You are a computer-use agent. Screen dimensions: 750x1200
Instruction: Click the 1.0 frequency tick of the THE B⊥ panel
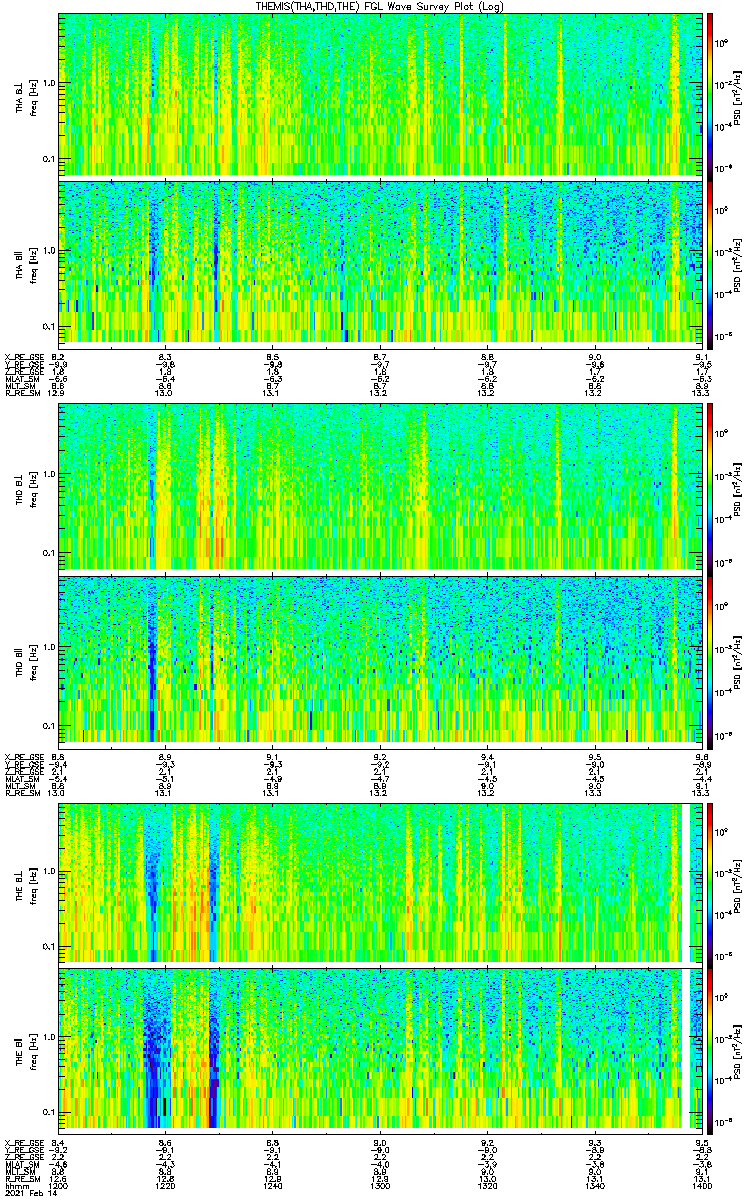point(49,871)
